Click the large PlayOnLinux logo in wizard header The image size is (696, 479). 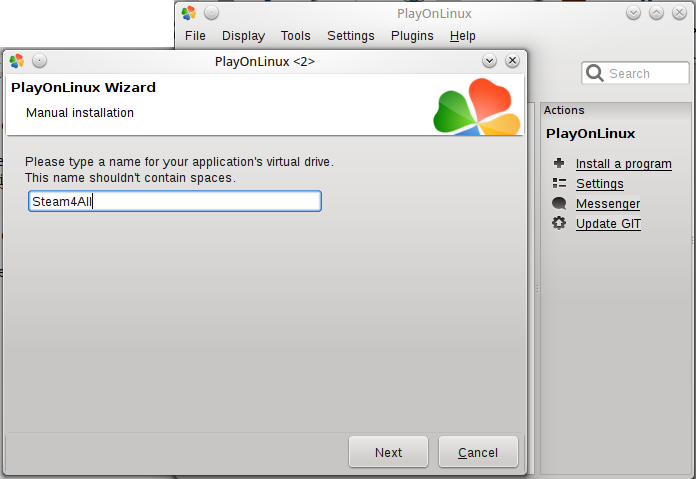[477, 107]
